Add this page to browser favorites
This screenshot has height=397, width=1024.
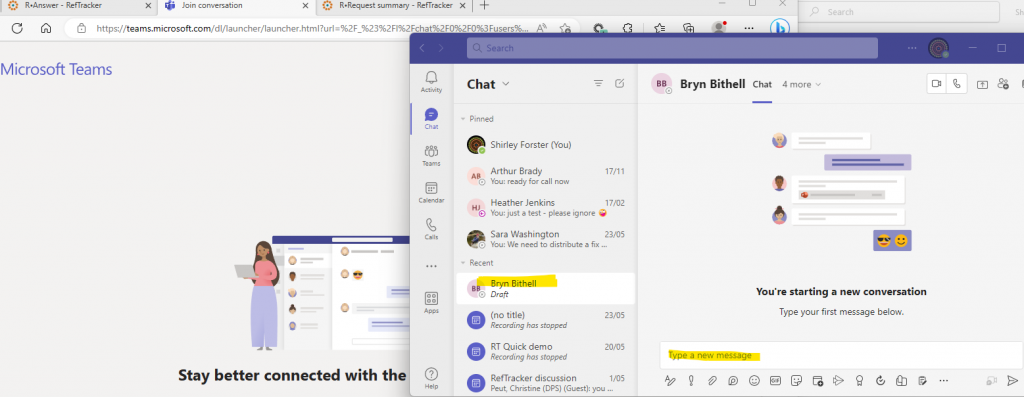(566, 28)
